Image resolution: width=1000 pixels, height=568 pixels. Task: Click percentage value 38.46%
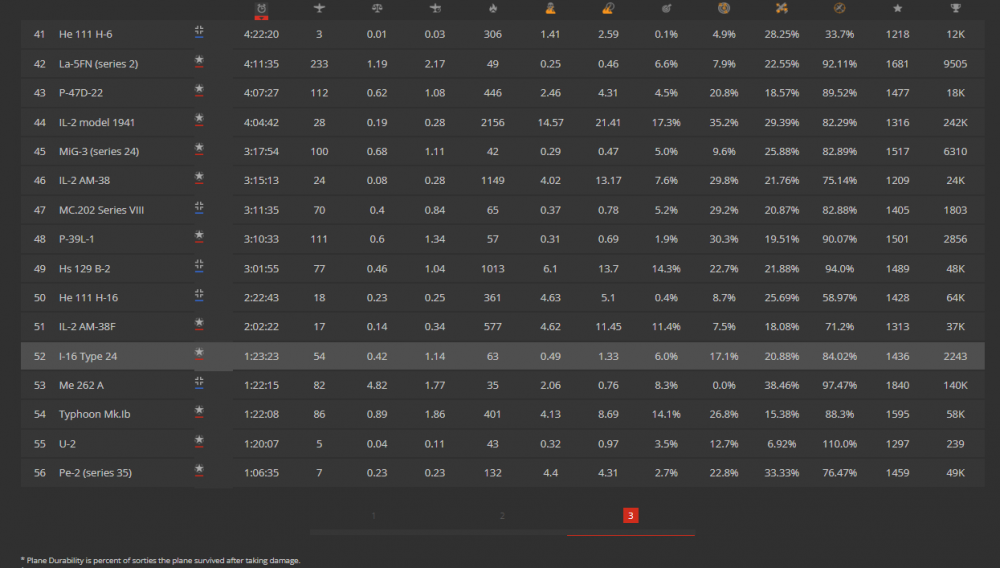[x=781, y=385]
